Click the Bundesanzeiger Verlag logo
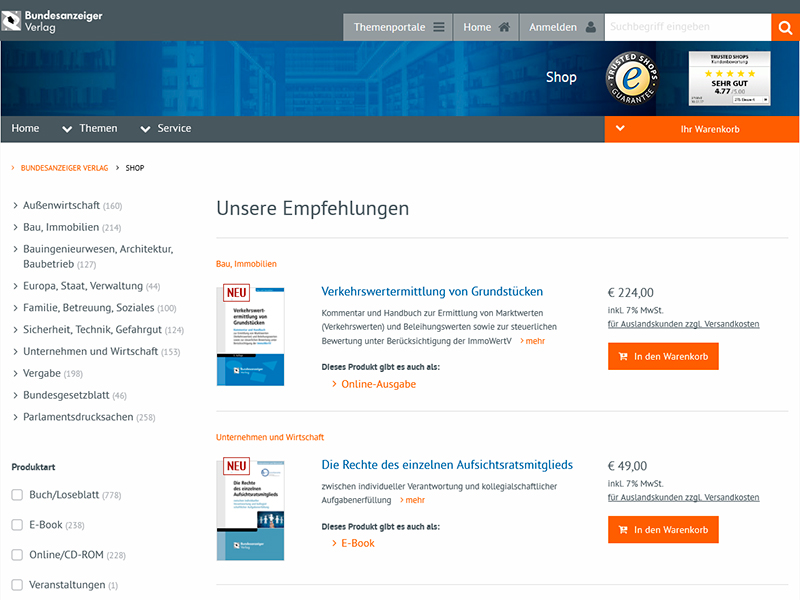This screenshot has height=600, width=800. pos(52,21)
